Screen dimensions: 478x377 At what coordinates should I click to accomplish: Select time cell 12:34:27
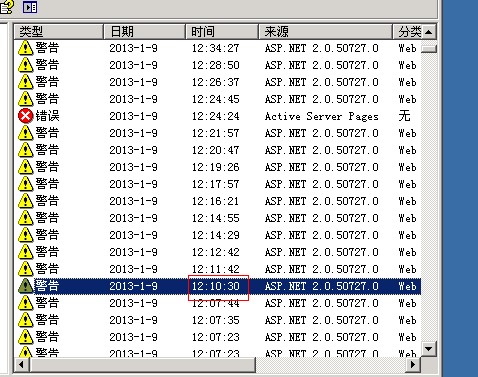point(216,48)
